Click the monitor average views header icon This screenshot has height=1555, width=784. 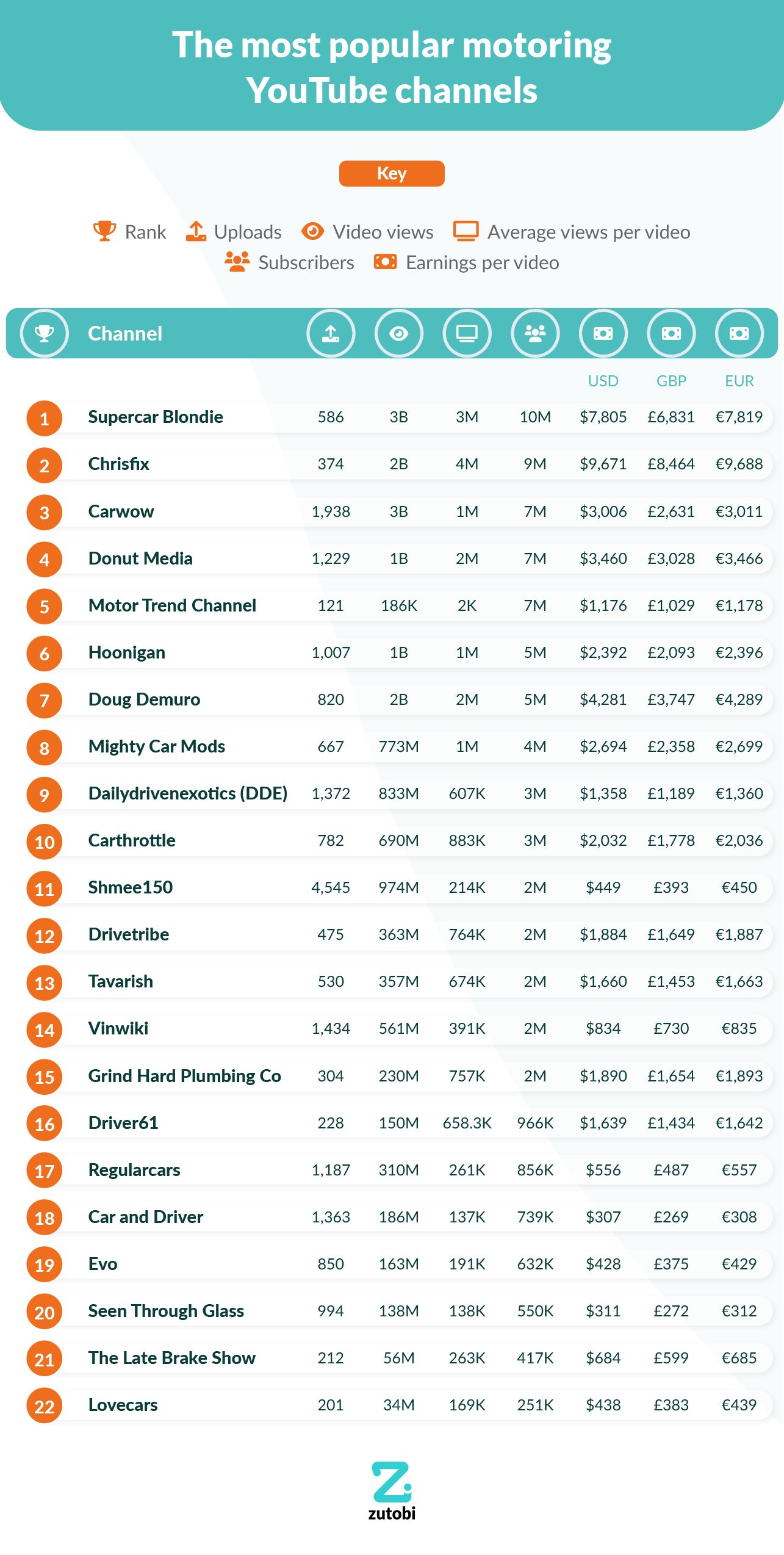pyautogui.click(x=467, y=333)
